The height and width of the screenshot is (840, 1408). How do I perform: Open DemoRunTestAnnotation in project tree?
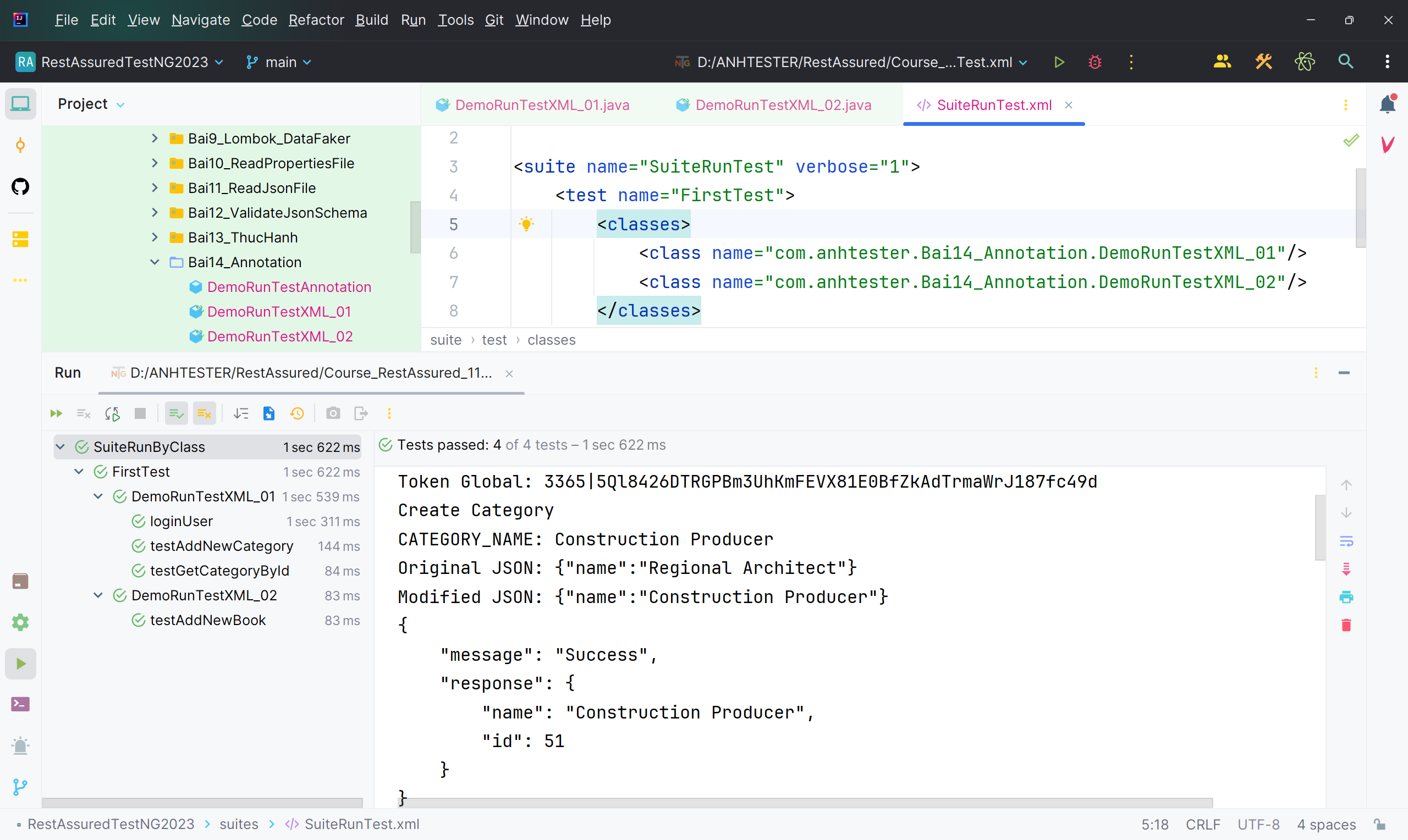[289, 287]
